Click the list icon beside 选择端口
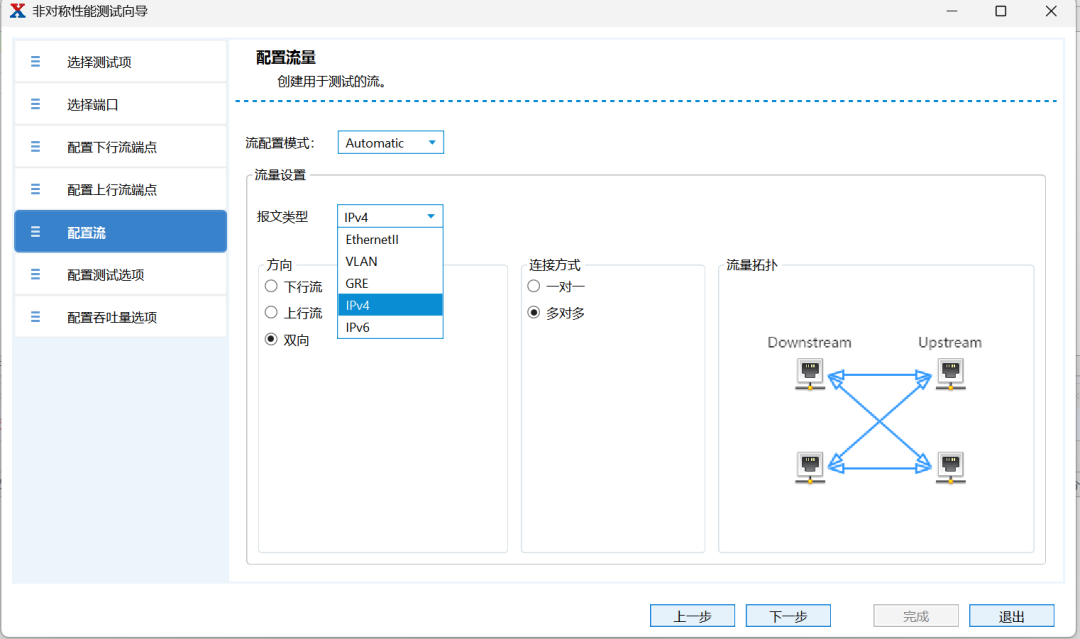Image resolution: width=1080 pixels, height=639 pixels. click(x=36, y=104)
